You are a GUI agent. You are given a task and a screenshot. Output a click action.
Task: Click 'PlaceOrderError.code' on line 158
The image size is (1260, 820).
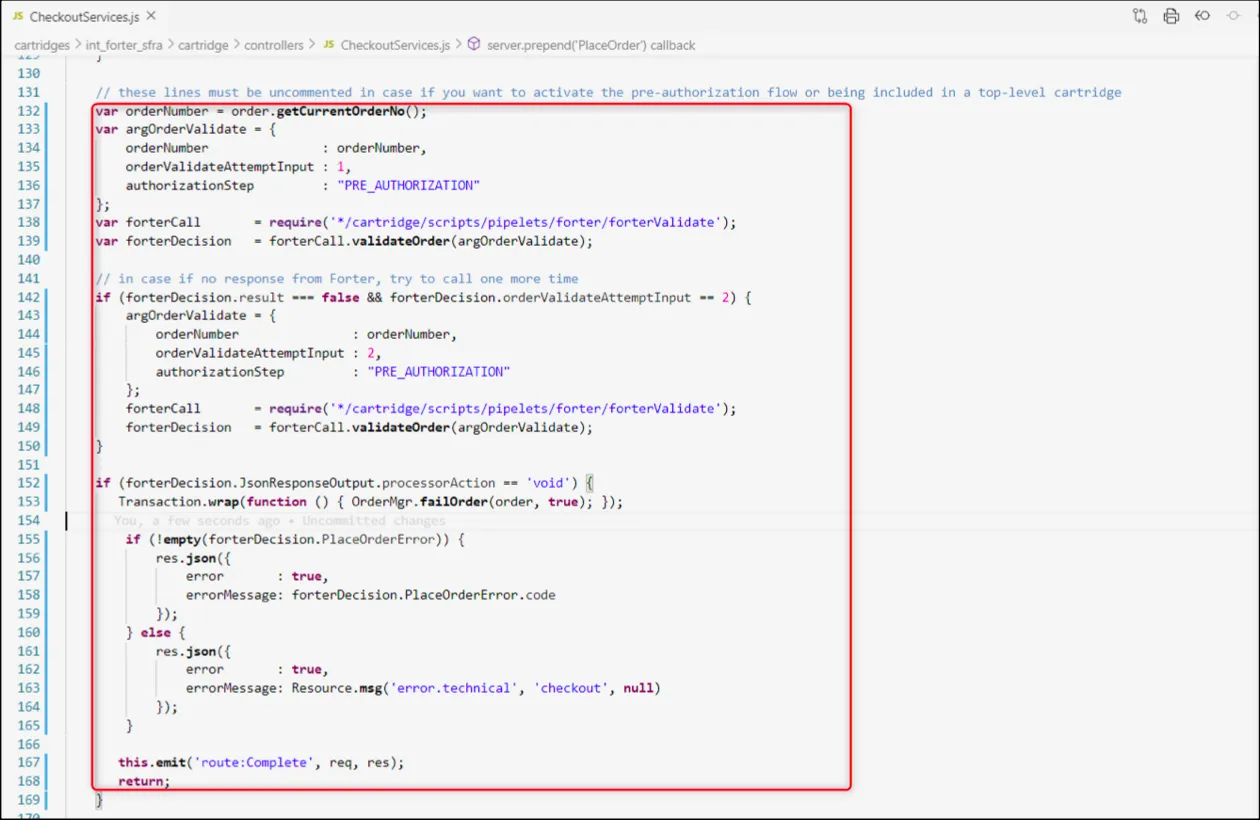[x=480, y=594]
